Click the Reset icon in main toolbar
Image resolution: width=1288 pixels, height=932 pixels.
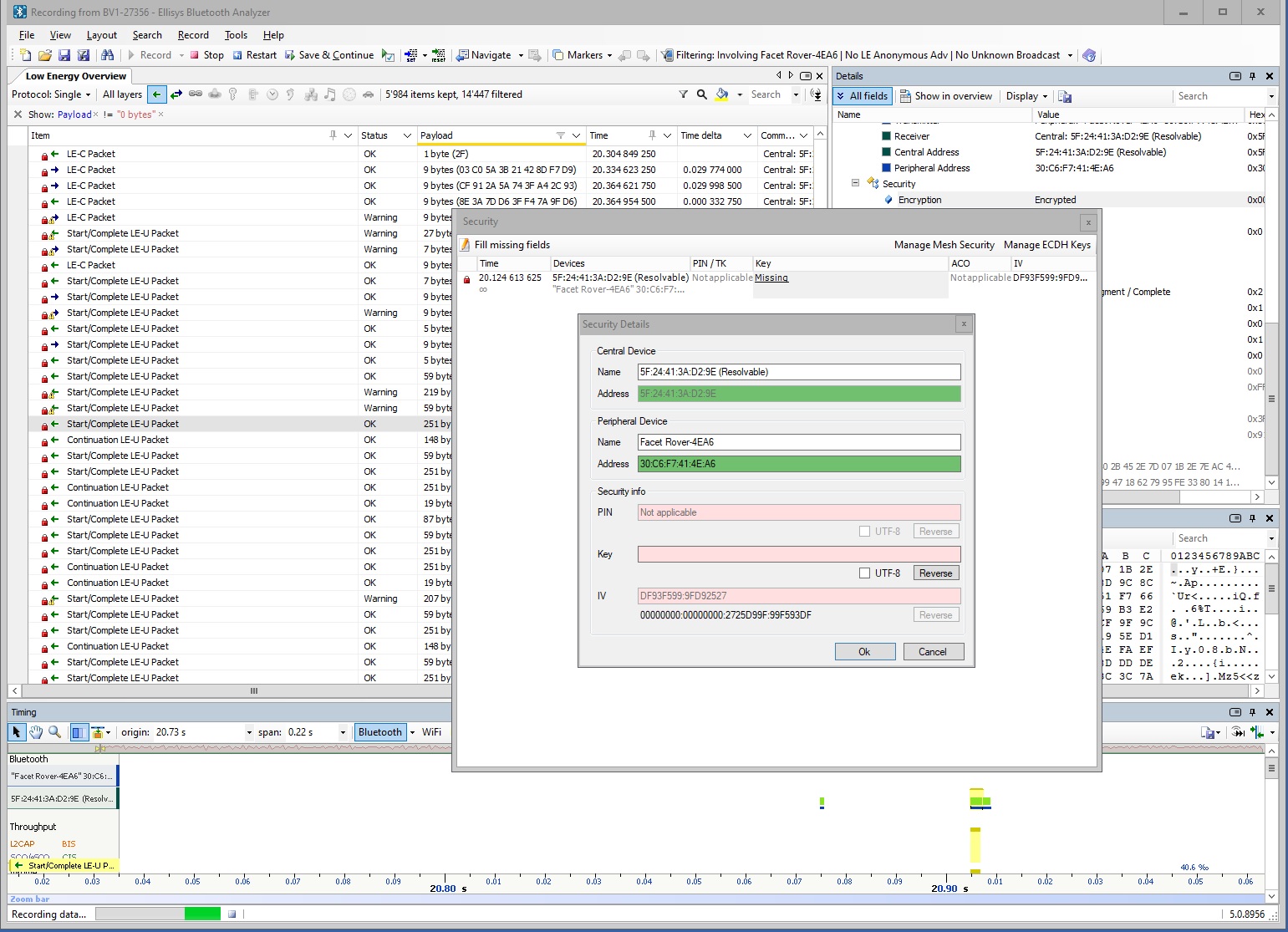point(438,55)
